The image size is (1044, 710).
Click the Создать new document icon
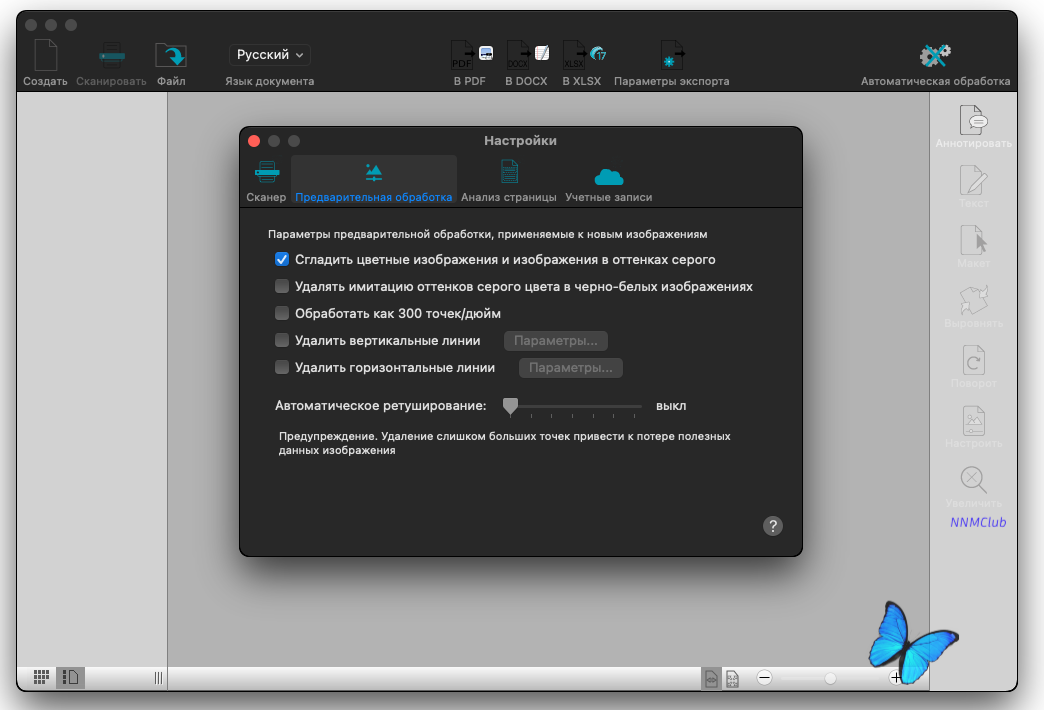tap(45, 55)
